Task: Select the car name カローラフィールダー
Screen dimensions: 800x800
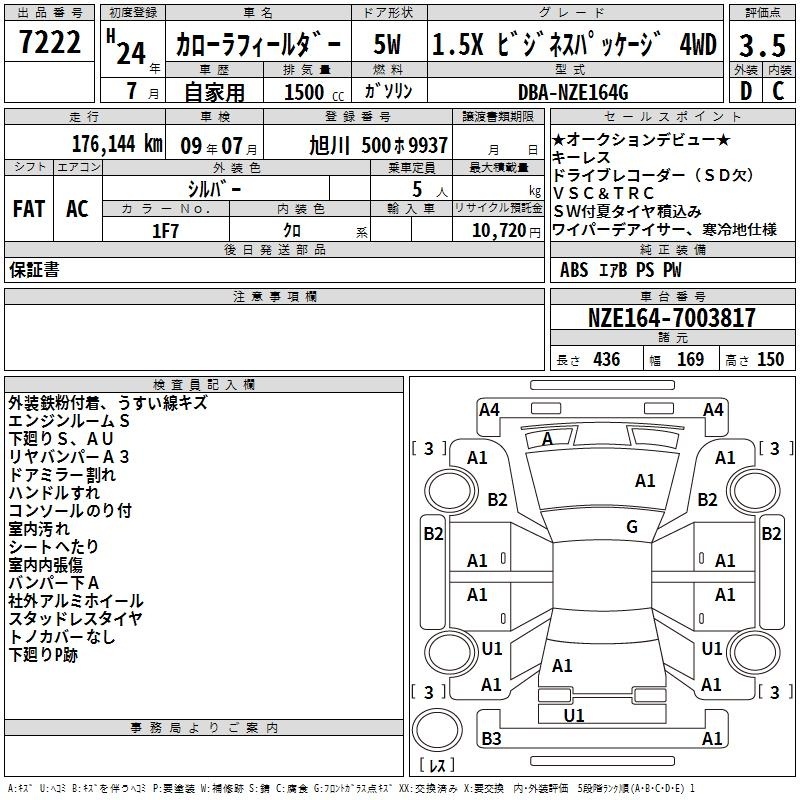Action: (x=258, y=44)
